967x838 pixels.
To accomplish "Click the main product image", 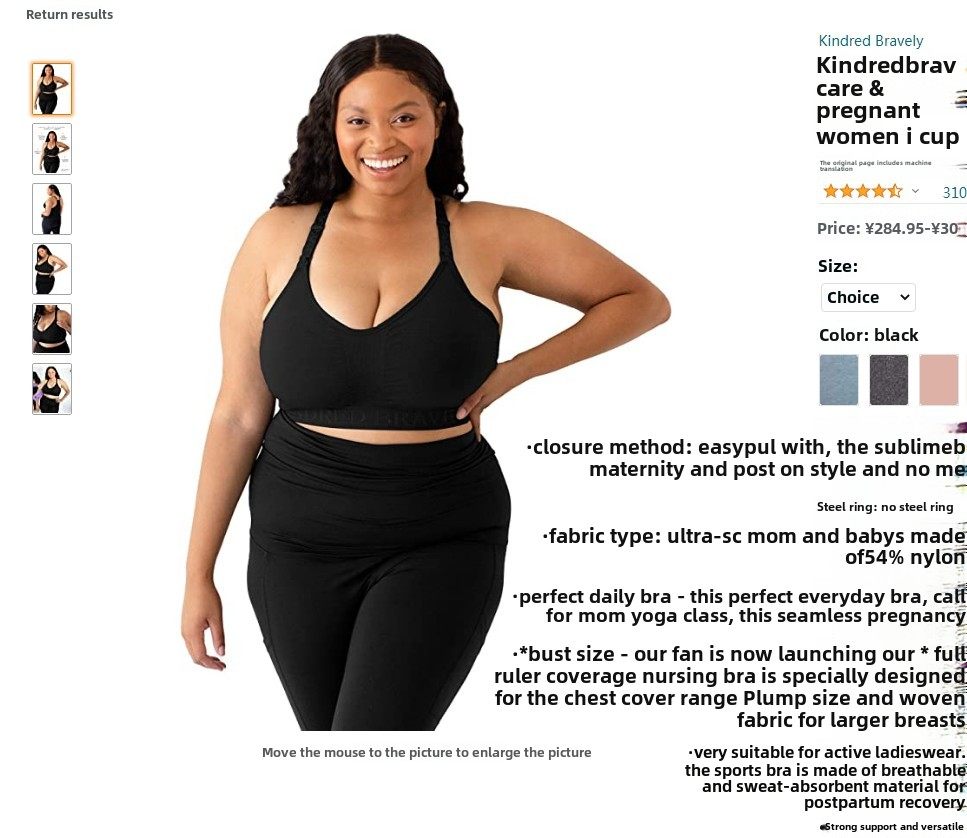I will 426,382.
